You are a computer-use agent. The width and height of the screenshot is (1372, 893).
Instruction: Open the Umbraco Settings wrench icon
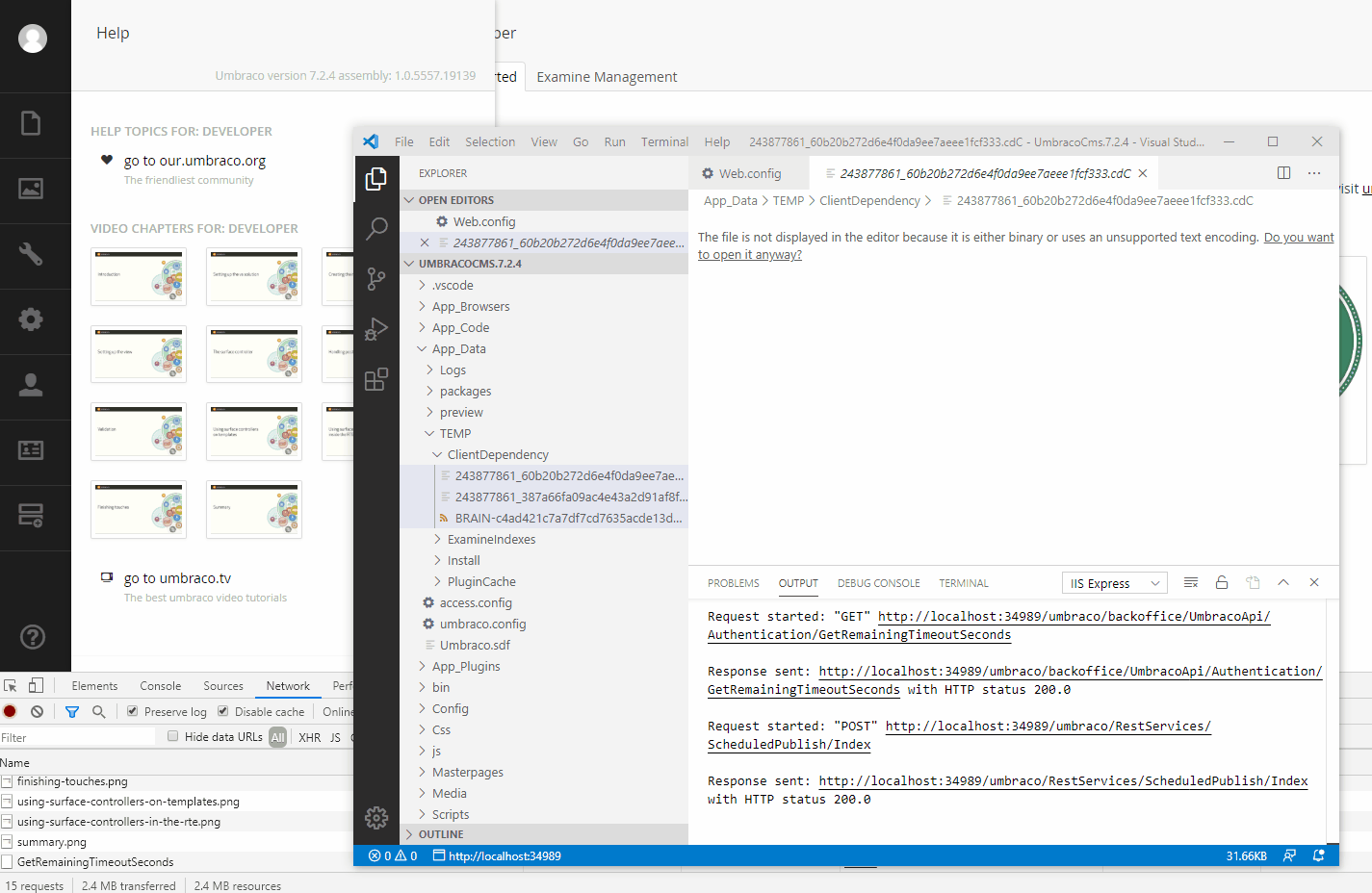pyautogui.click(x=31, y=254)
